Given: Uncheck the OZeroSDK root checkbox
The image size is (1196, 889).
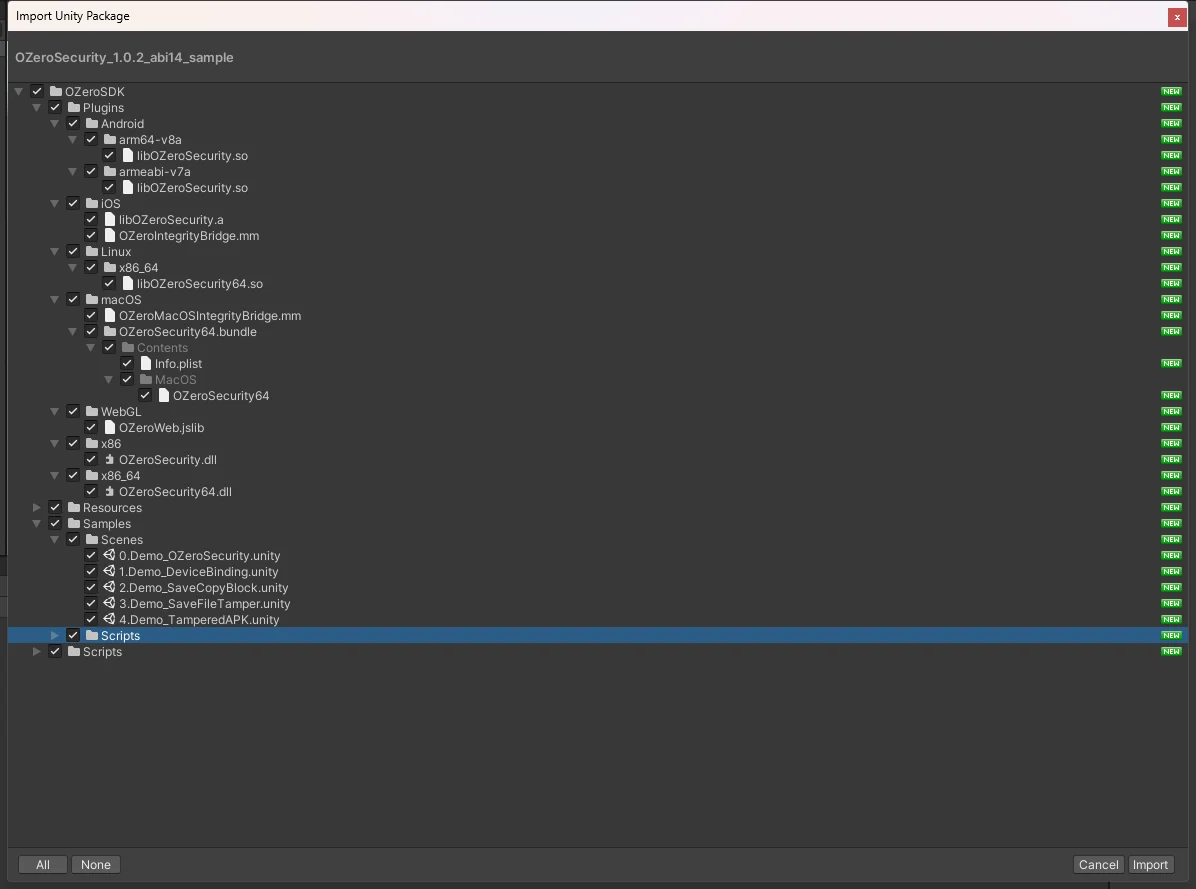Looking at the screenshot, I should [37, 91].
